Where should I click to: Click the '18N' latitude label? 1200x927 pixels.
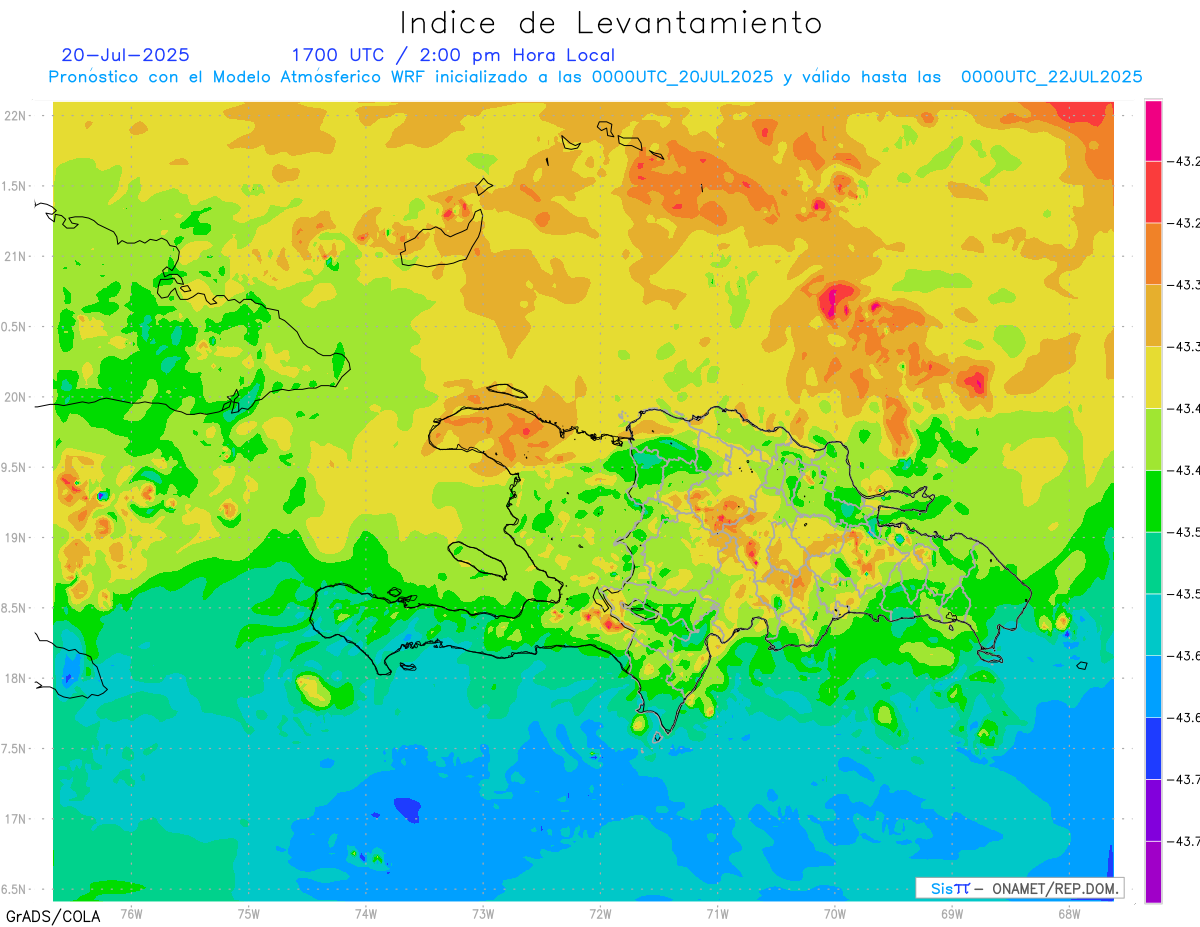[x=17, y=678]
